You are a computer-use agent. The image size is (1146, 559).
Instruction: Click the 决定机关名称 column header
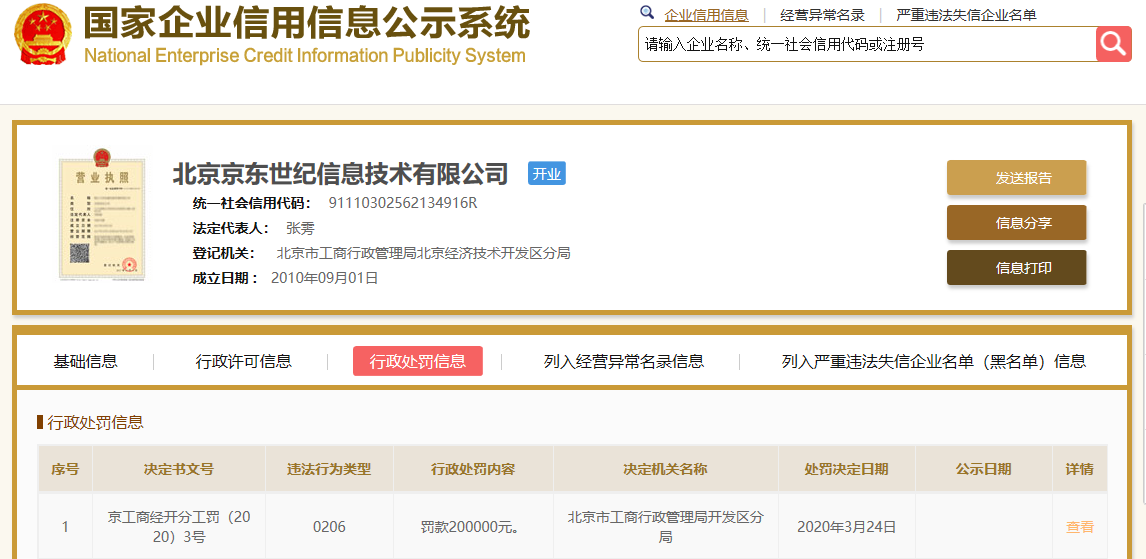pyautogui.click(x=666, y=469)
